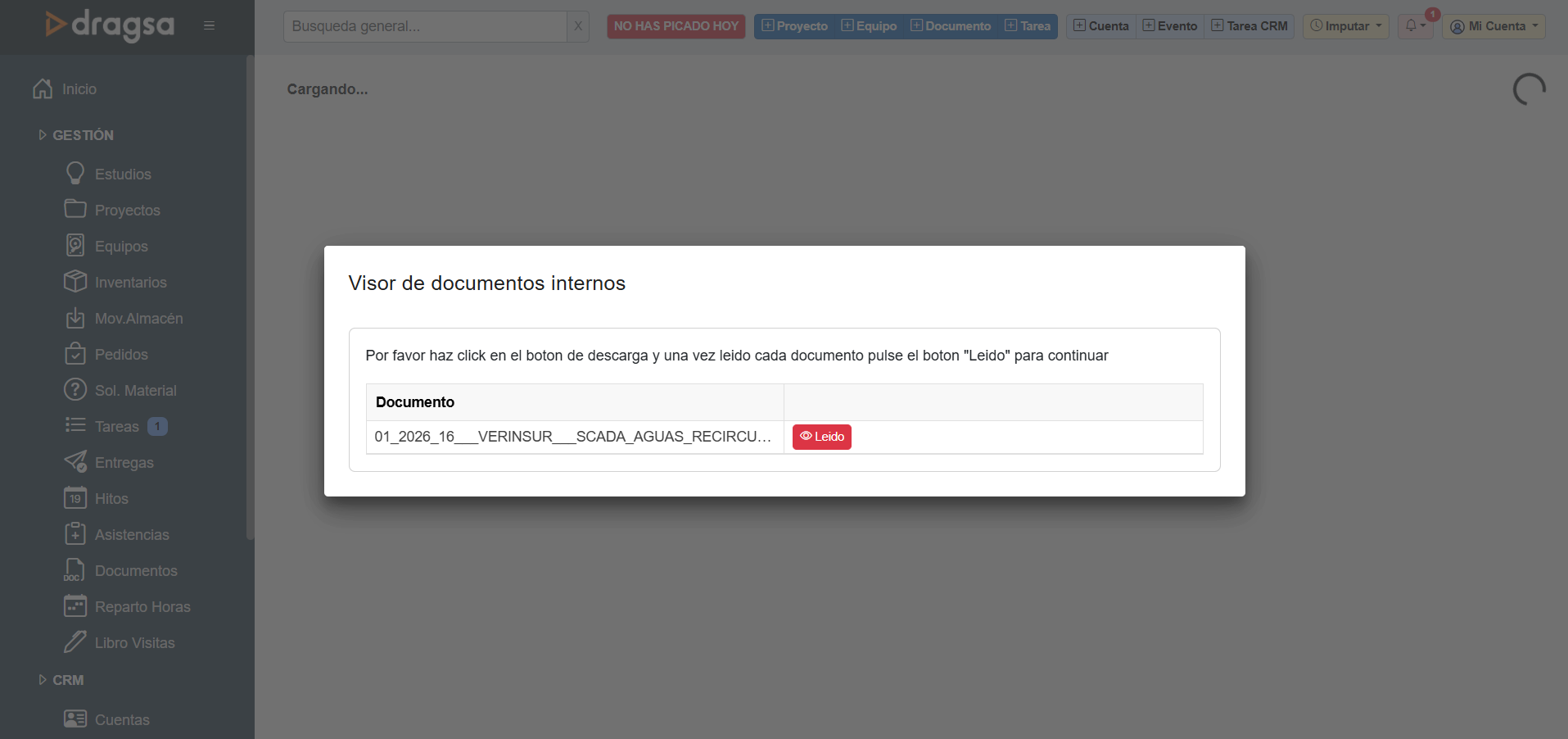
Task: Open Pedidos shopping bag icon
Action: (x=75, y=354)
